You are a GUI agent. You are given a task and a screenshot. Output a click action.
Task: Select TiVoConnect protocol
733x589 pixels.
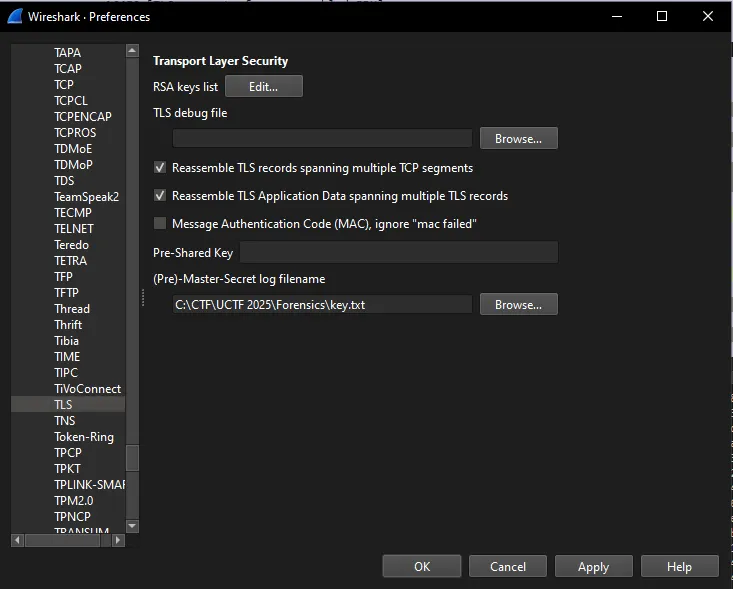[x=87, y=388]
